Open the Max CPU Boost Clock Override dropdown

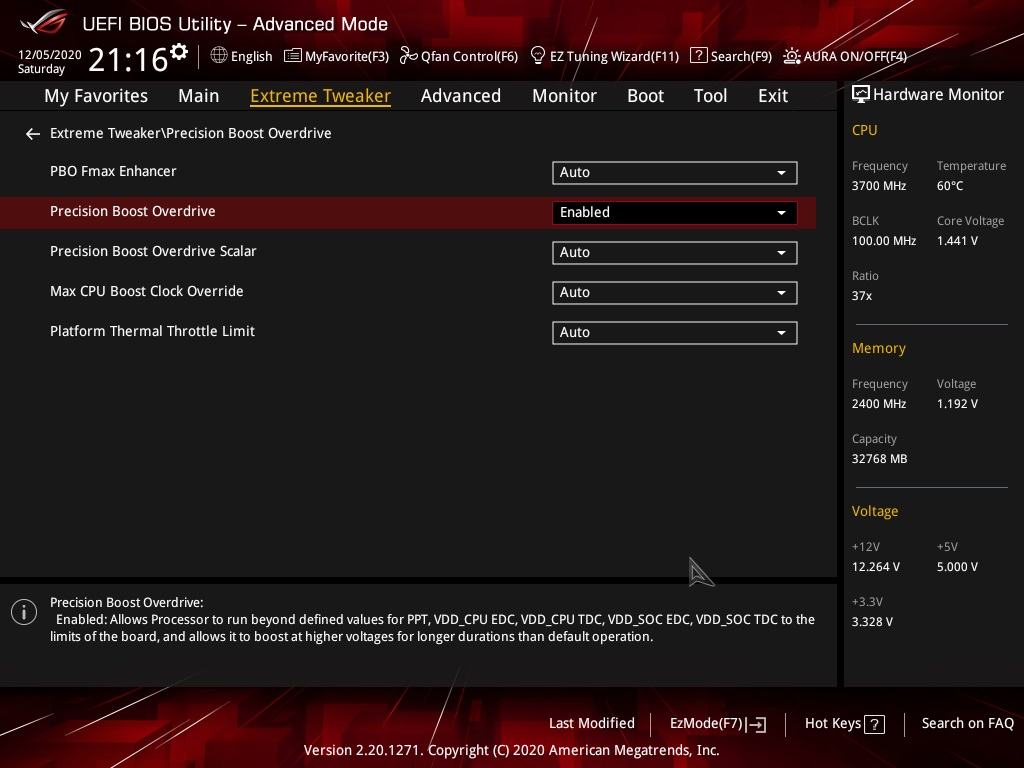[675, 293]
